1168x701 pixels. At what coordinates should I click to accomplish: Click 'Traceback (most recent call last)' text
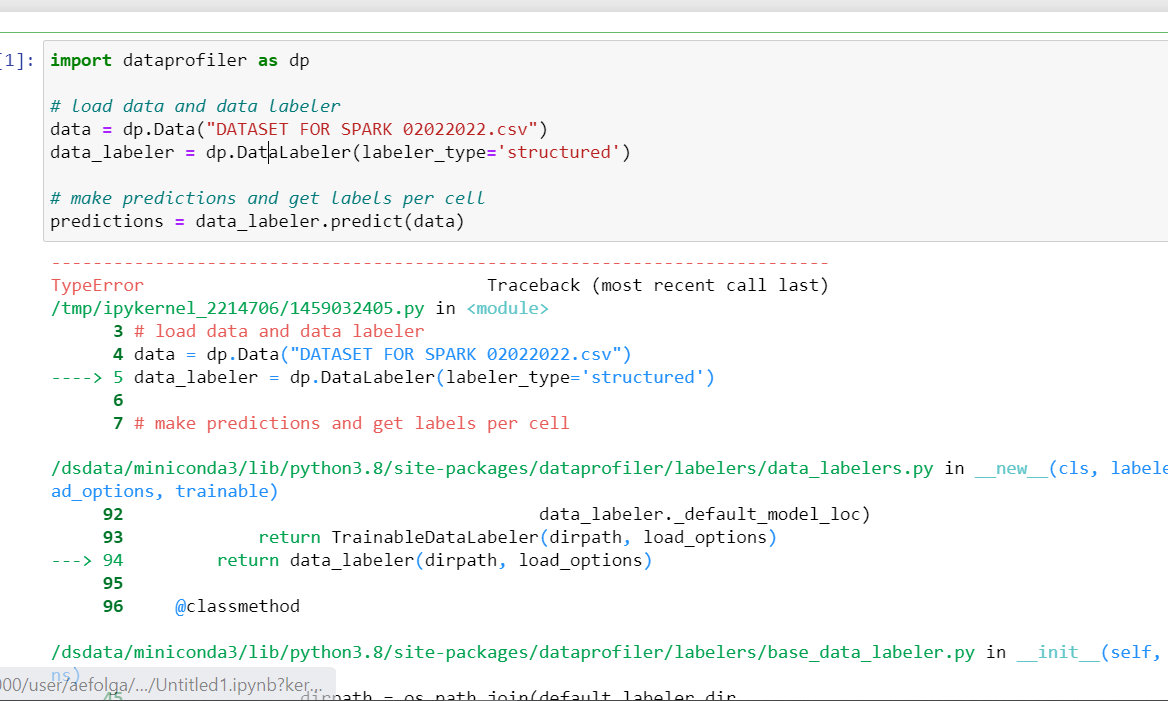(658, 285)
